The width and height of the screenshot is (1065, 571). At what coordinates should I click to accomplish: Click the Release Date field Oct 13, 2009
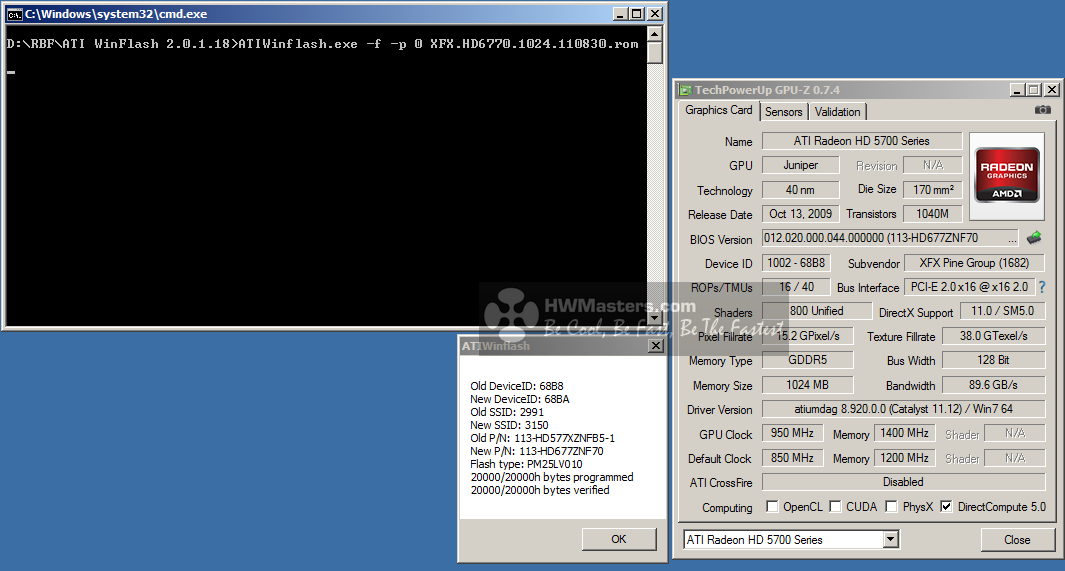801,214
